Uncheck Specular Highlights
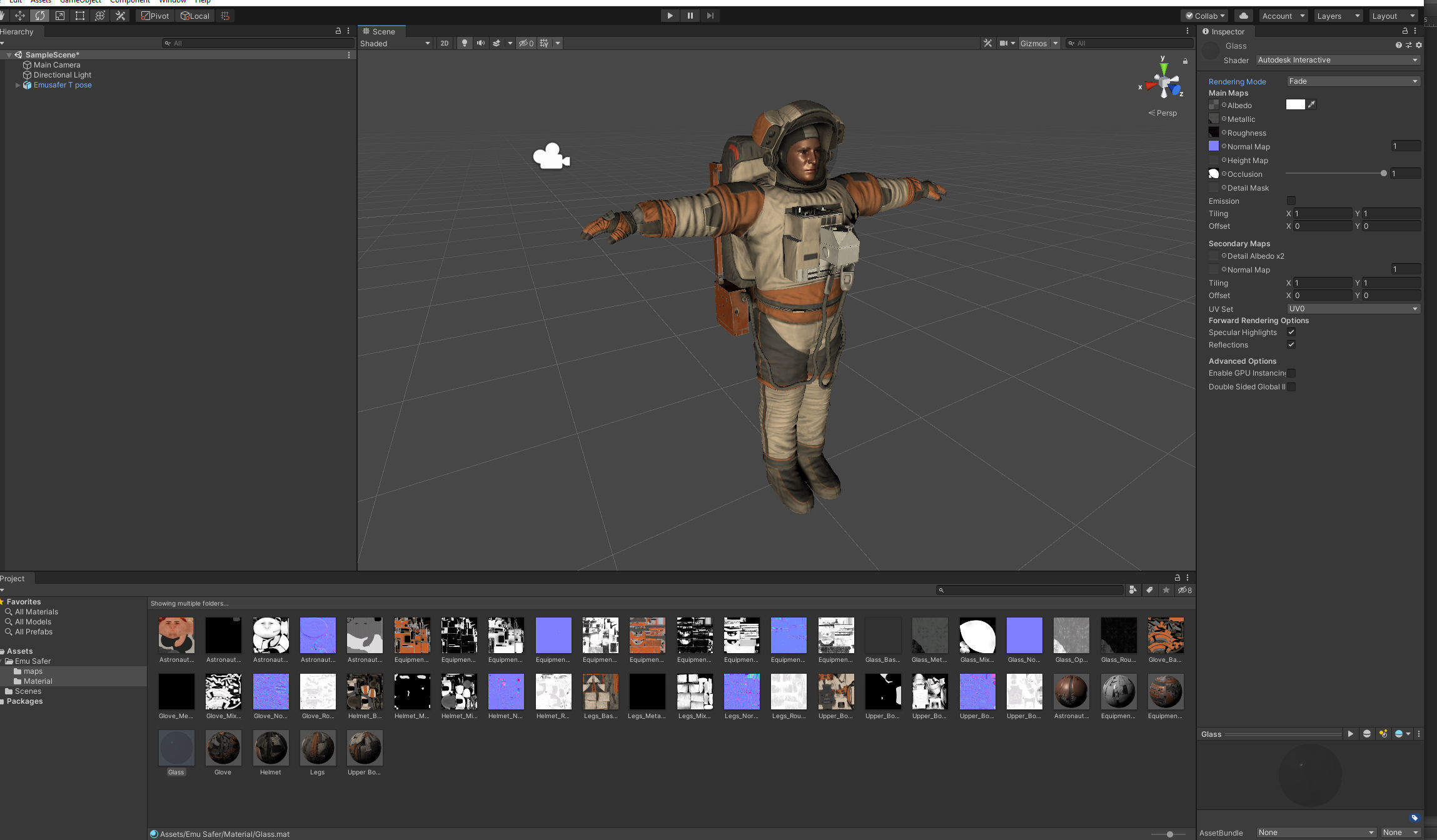 pyautogui.click(x=1291, y=332)
